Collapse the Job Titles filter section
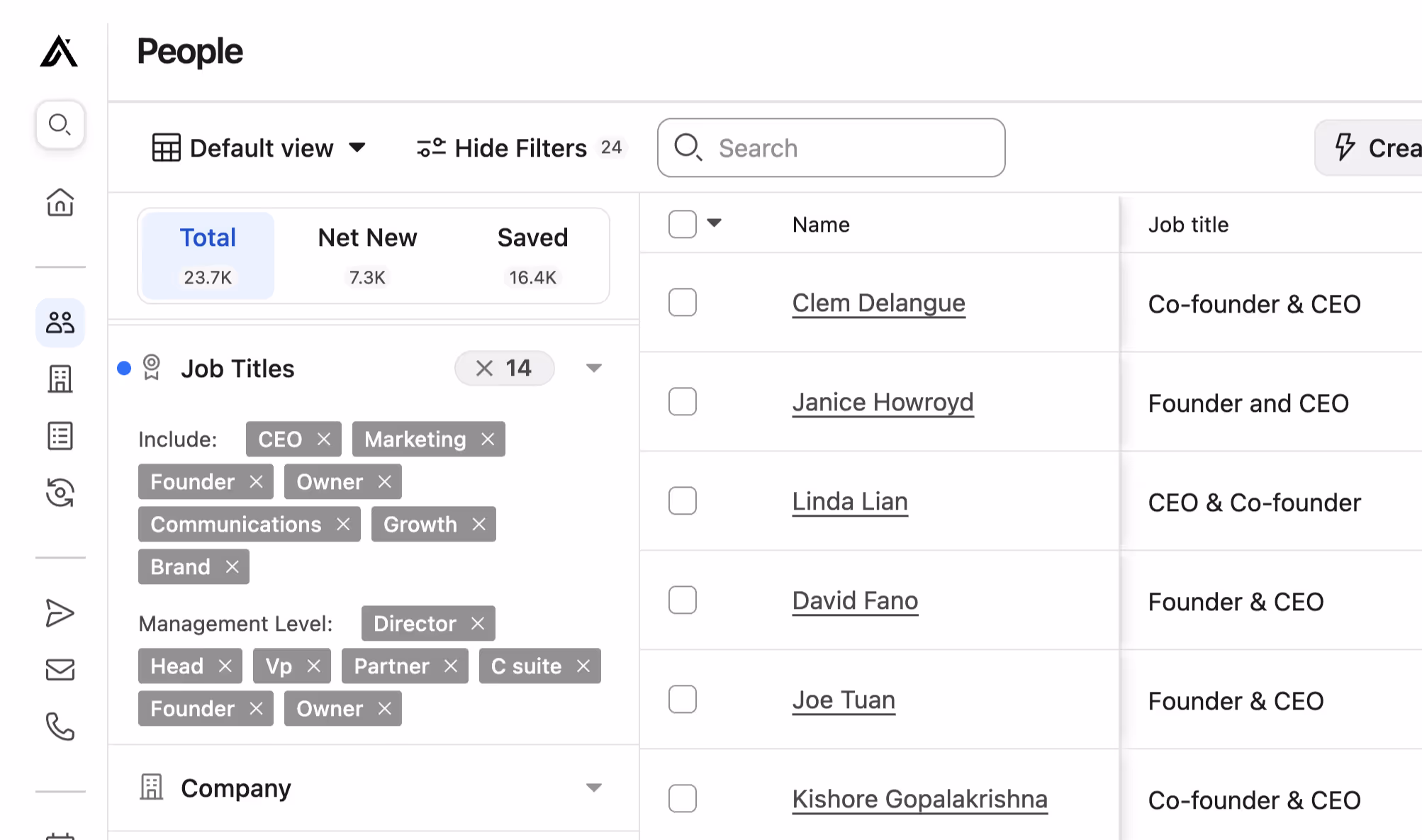 [594, 368]
